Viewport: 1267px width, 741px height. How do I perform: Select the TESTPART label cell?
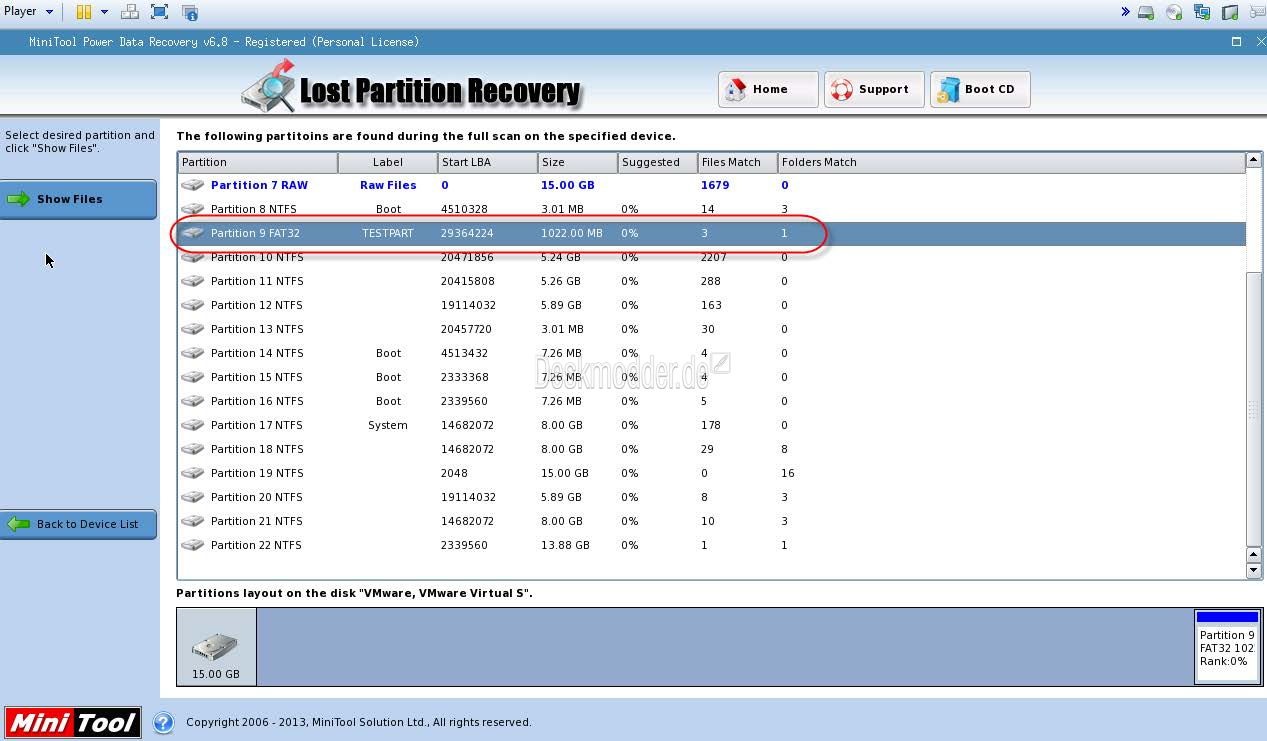[388, 233]
